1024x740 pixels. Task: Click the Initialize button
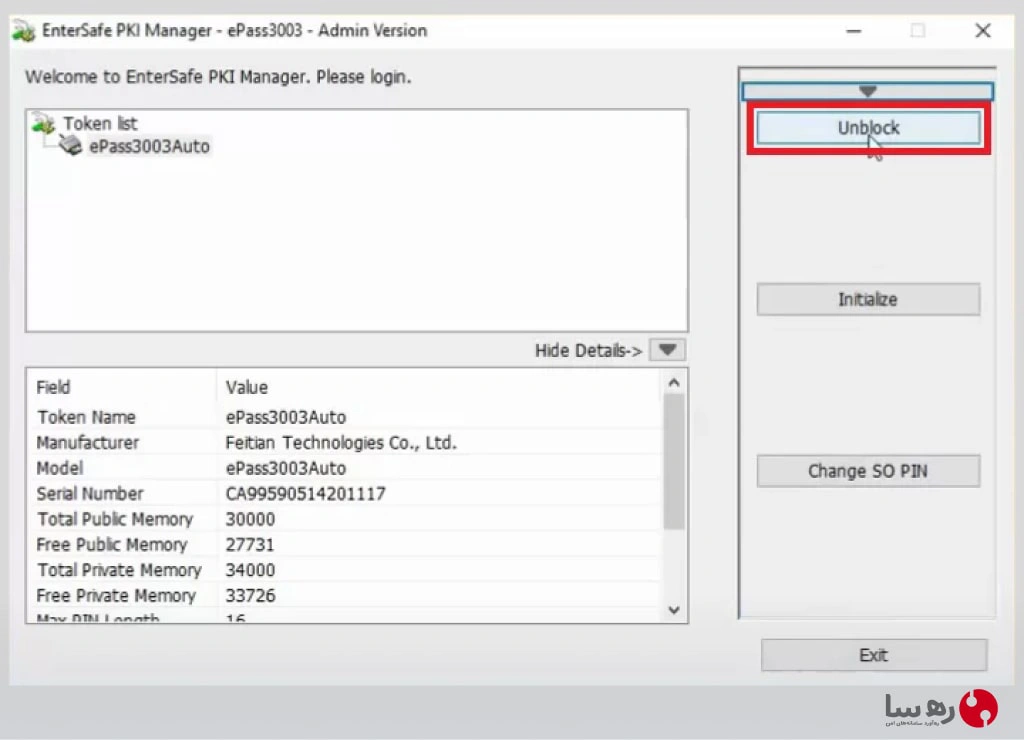click(x=868, y=300)
